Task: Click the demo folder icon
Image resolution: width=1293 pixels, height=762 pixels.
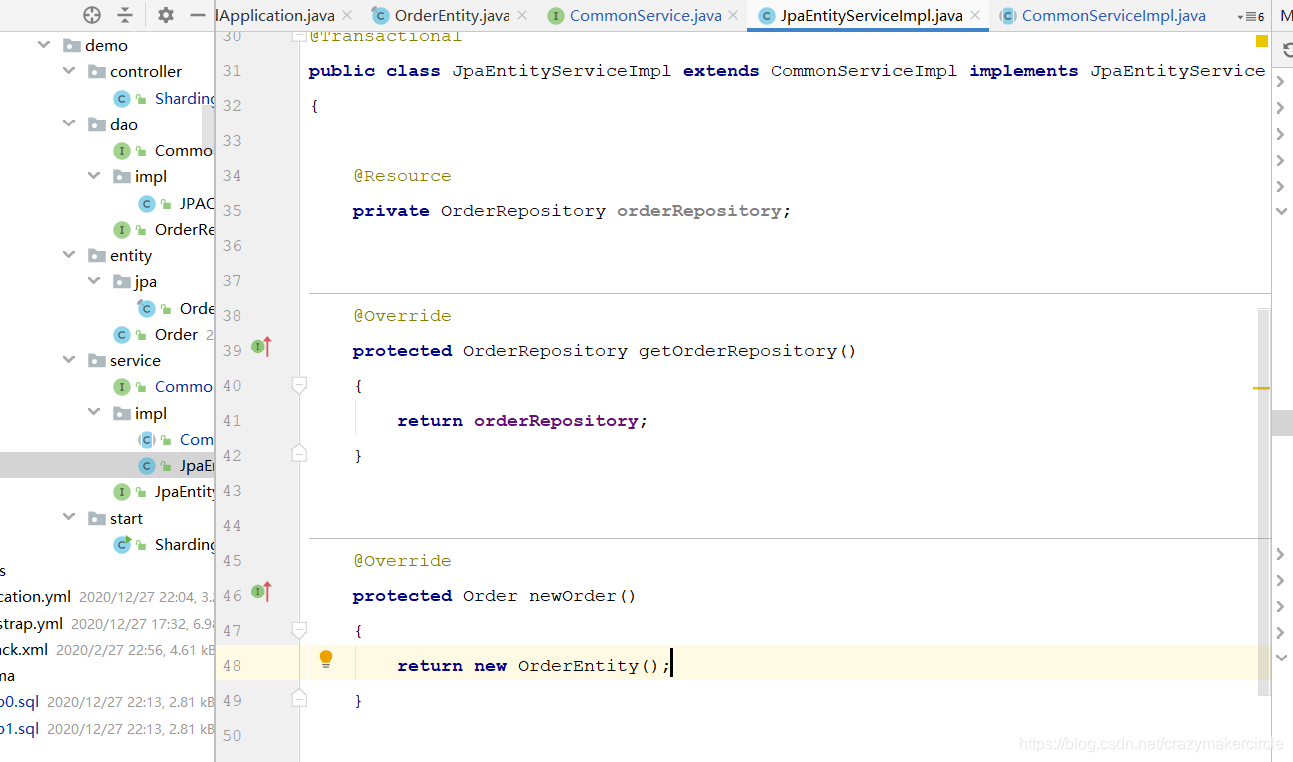Action: 71,46
